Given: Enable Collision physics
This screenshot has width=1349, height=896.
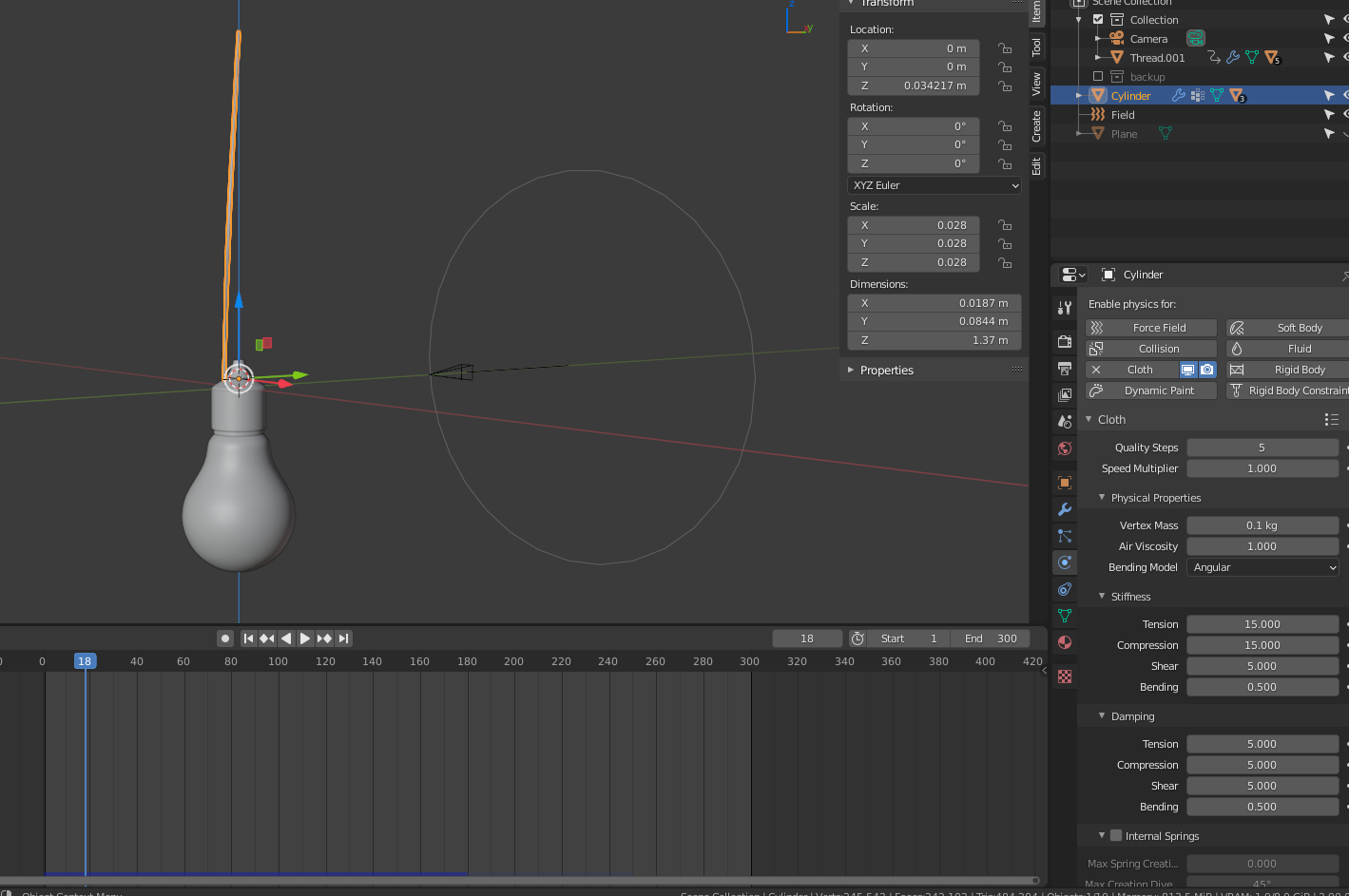Looking at the screenshot, I should tap(1151, 349).
